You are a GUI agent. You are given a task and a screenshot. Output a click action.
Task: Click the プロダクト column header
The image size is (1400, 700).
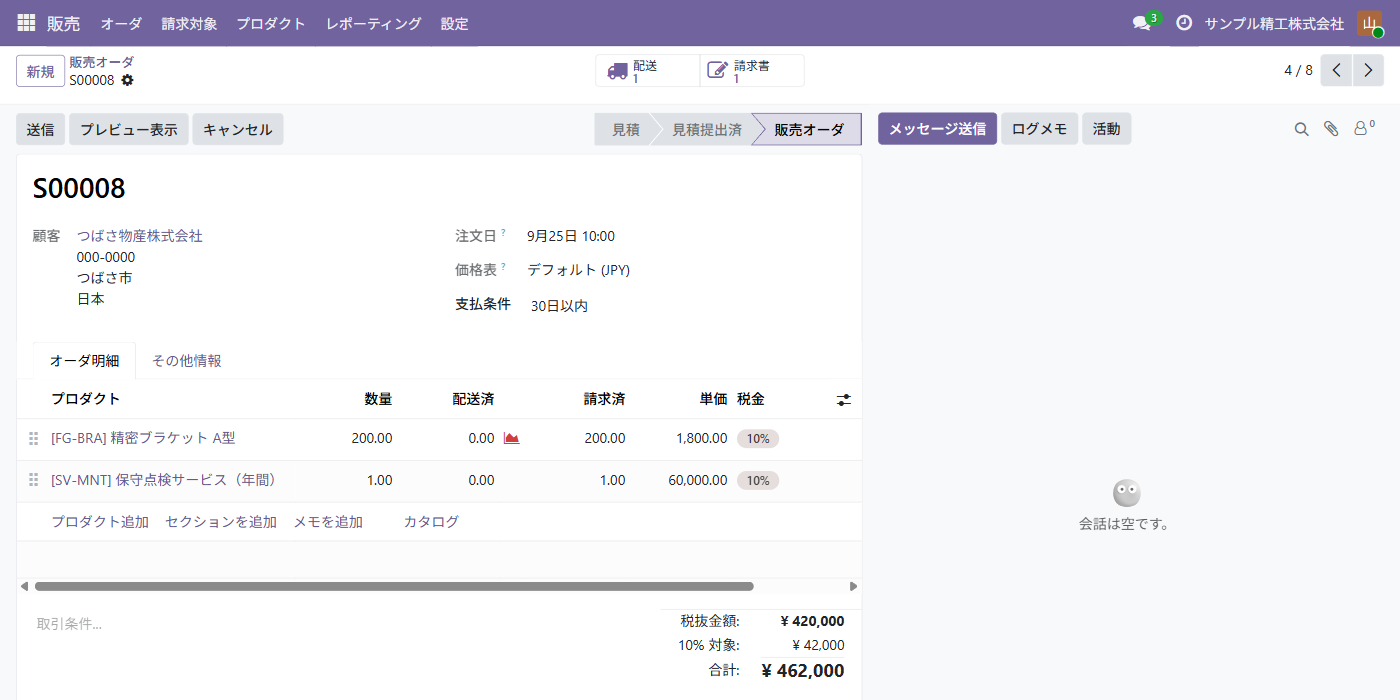coord(85,399)
